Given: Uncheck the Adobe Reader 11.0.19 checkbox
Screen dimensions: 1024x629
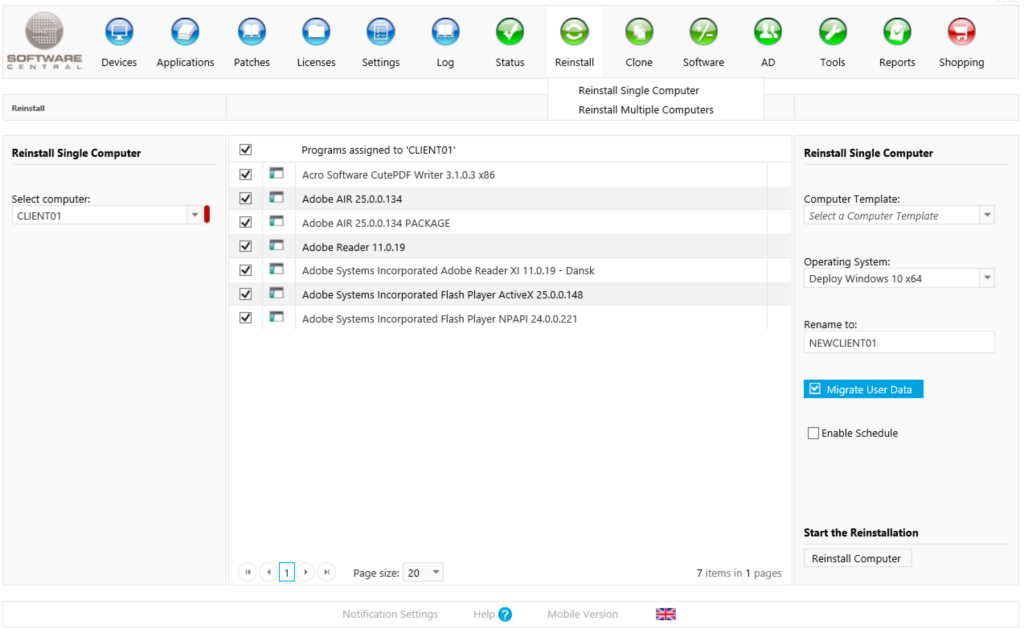Looking at the screenshot, I should pos(246,246).
